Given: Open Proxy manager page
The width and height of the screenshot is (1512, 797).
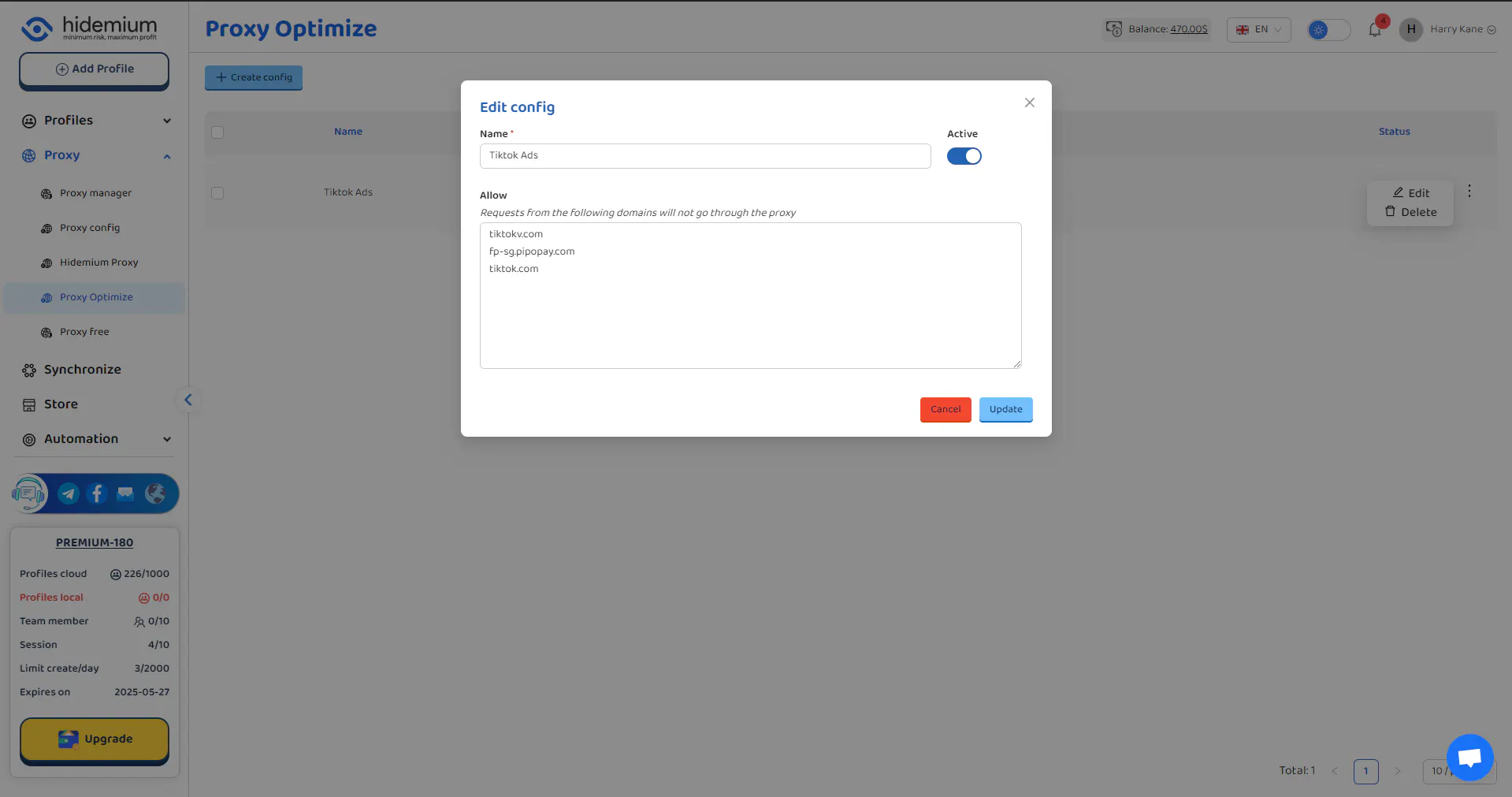Looking at the screenshot, I should [x=95, y=193].
